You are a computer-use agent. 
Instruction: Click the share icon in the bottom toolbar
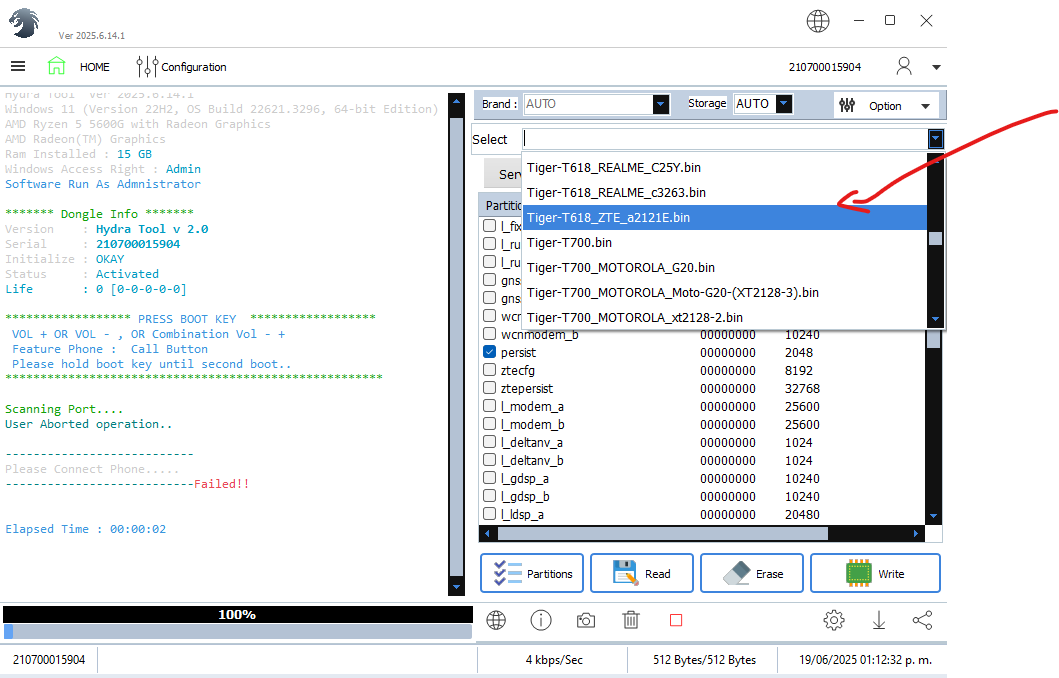click(922, 620)
